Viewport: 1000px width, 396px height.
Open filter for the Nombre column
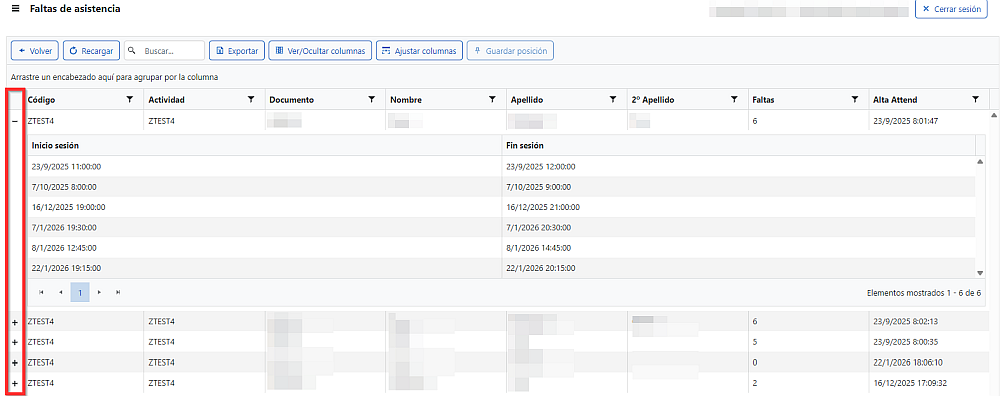click(x=492, y=99)
